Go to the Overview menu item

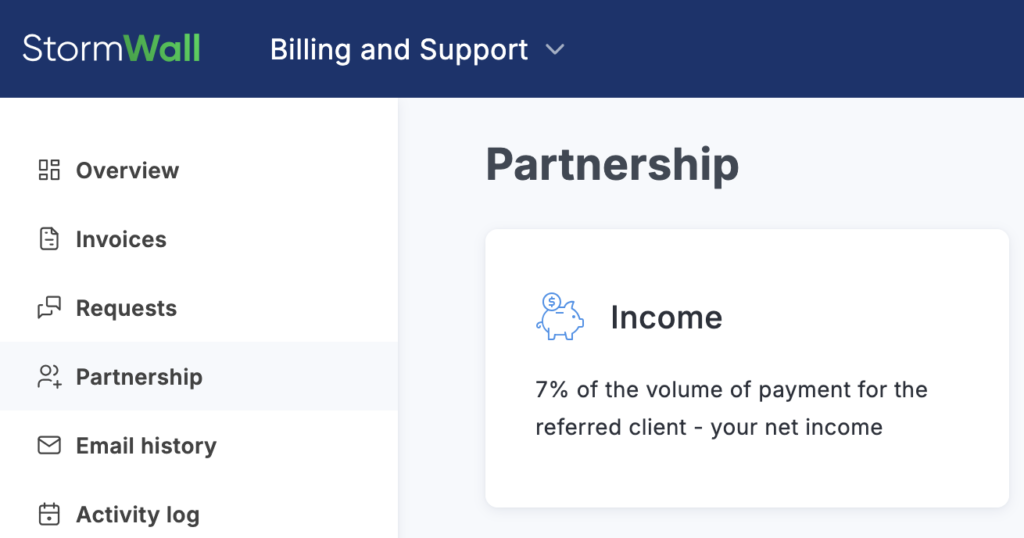click(x=127, y=170)
